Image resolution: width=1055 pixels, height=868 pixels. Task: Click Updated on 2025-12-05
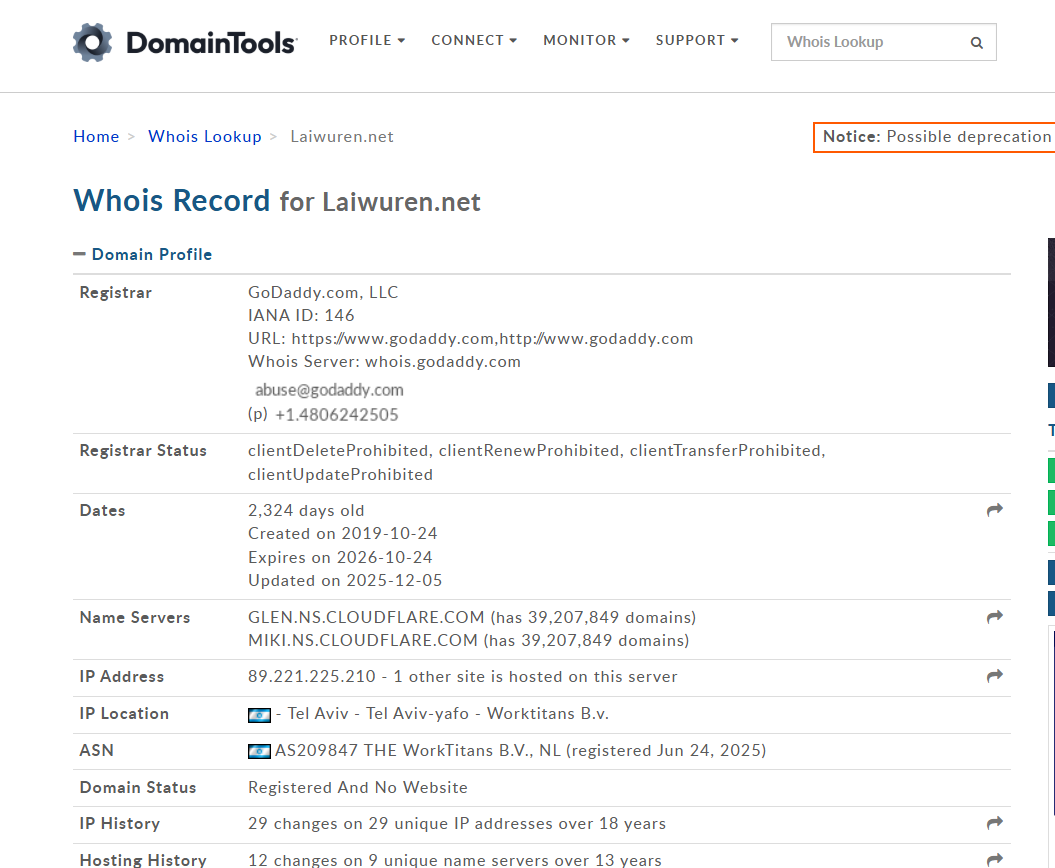(x=345, y=581)
